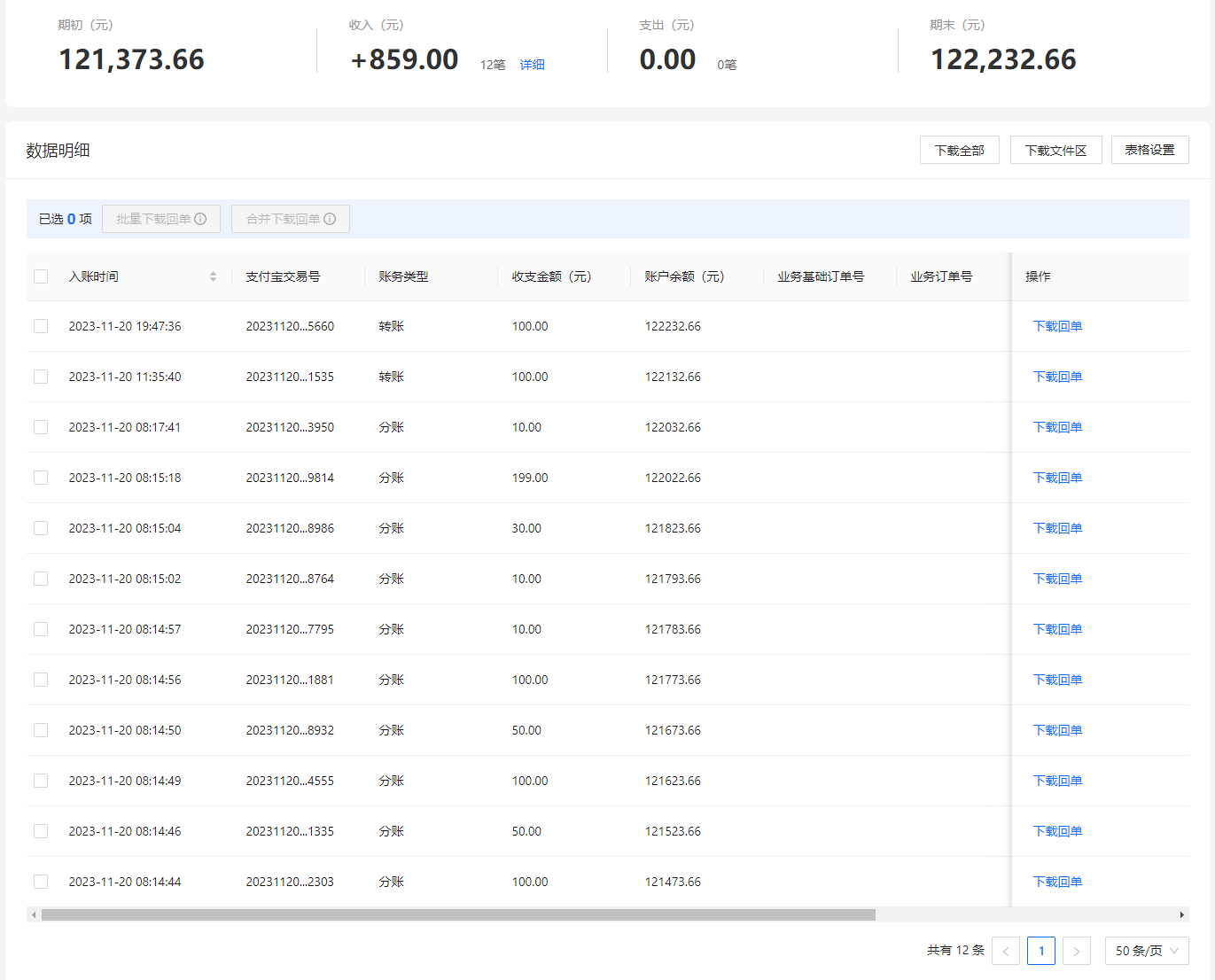Select the 2023-11-20 08:14:57 row checkbox
1215x980 pixels.
[41, 629]
